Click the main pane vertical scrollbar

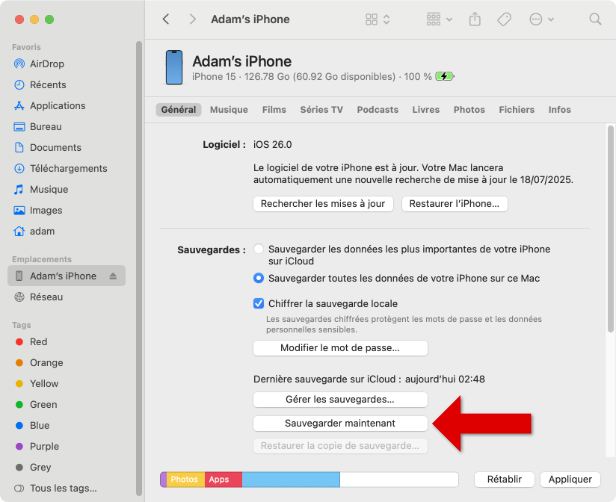tap(610, 229)
